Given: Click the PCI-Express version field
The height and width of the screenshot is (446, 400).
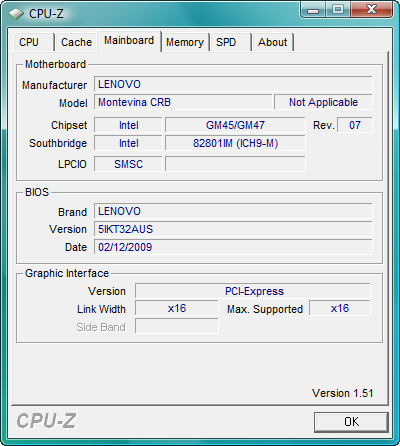Looking at the screenshot, I should [253, 291].
